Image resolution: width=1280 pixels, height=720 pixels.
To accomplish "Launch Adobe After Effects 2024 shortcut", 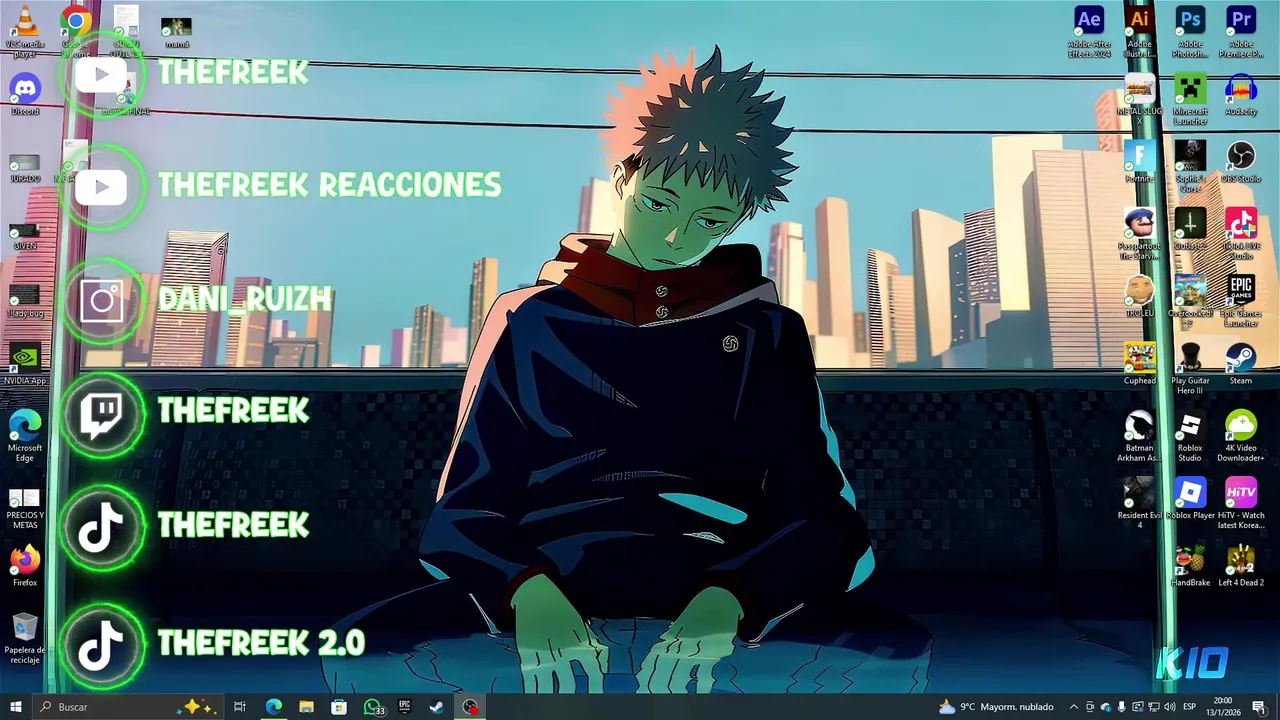I will 1088,30.
